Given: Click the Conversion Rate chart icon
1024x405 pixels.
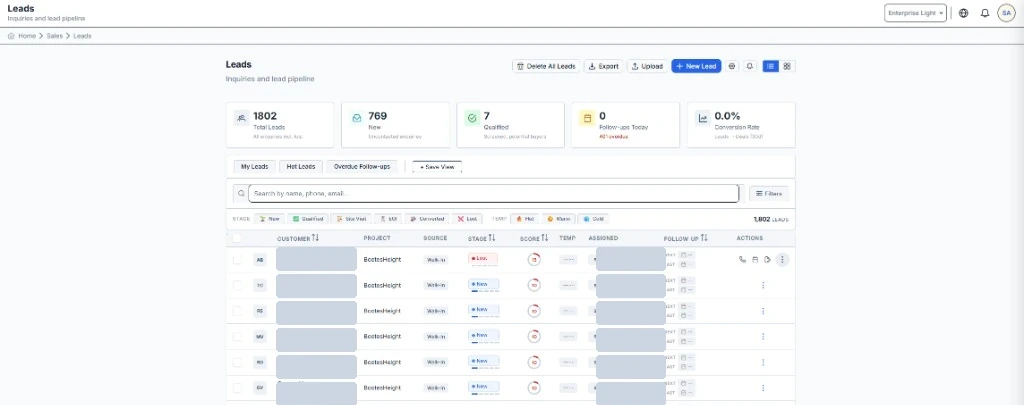Looking at the screenshot, I should tap(703, 118).
